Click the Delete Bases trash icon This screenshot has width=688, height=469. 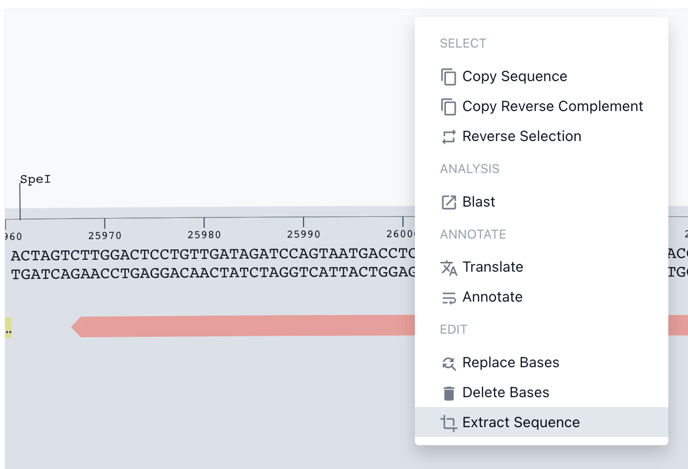tap(448, 393)
